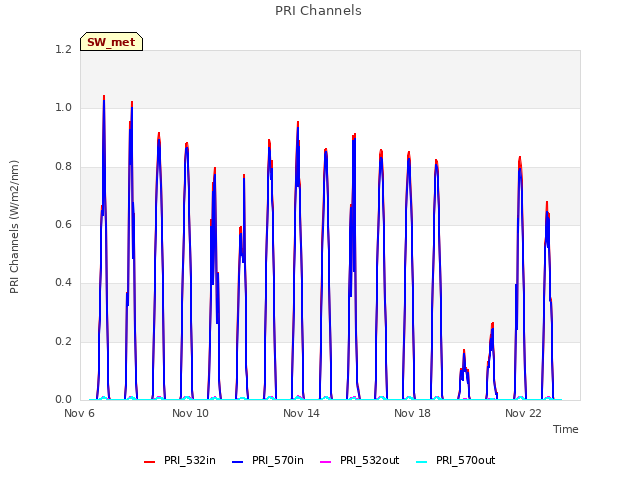The width and height of the screenshot is (640, 480).
Task: Click the tallest peak above 1.0
Action: coord(104,98)
